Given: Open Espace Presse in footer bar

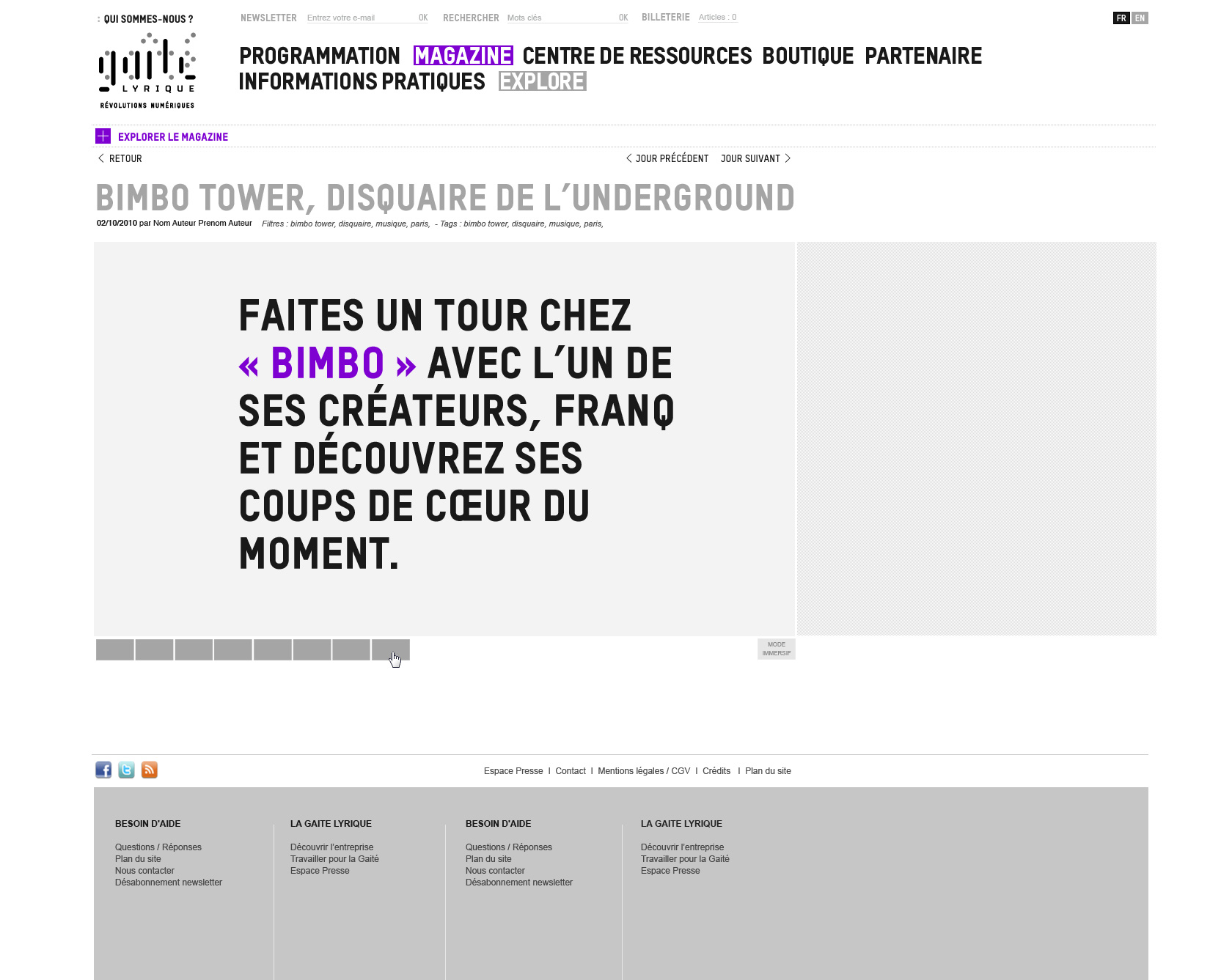Looking at the screenshot, I should pyautogui.click(x=513, y=771).
